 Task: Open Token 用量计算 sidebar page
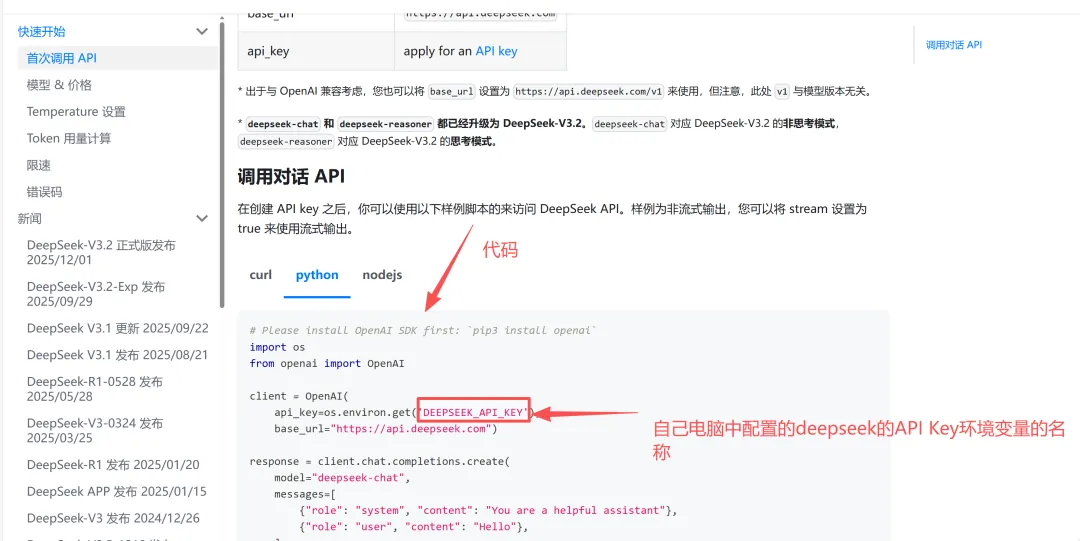click(x=69, y=139)
